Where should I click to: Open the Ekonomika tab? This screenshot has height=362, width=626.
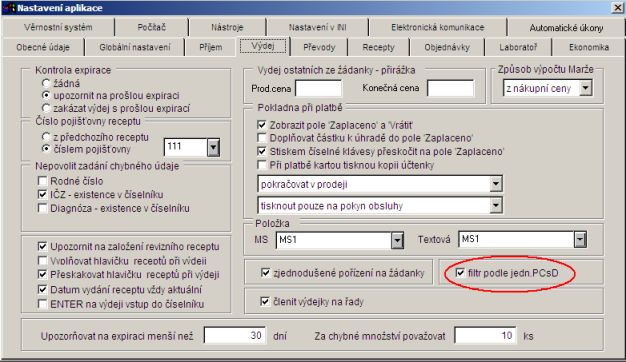click(x=588, y=47)
